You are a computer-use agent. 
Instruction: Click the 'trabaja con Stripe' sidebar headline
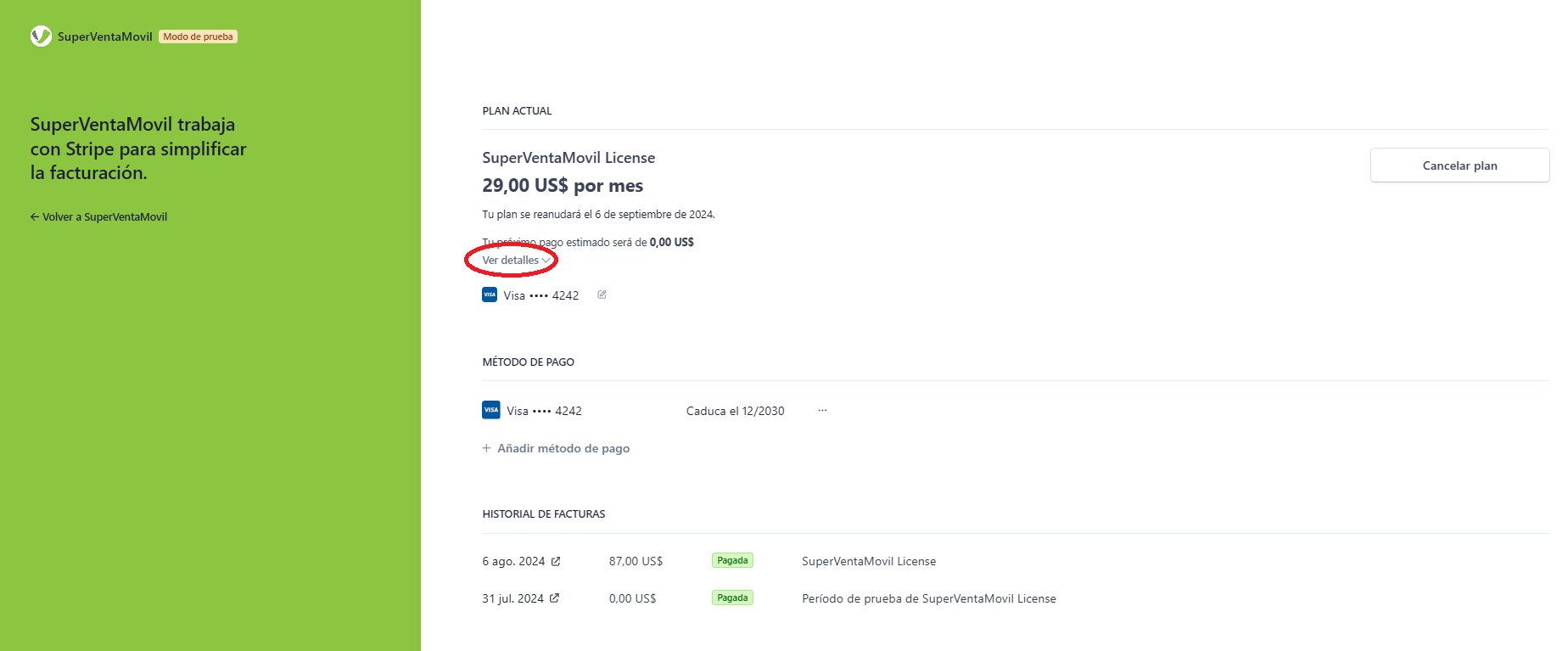(138, 149)
